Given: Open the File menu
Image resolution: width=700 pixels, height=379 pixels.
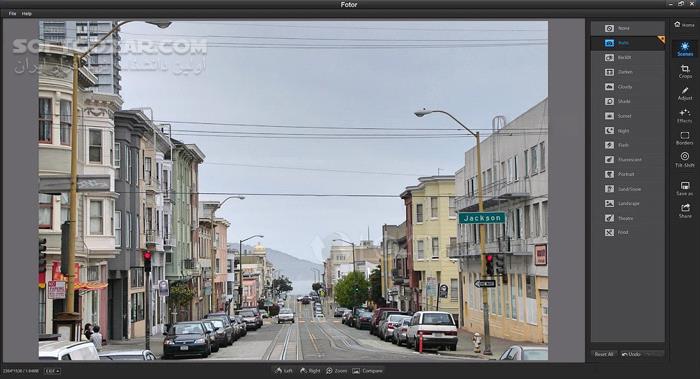Looking at the screenshot, I should point(12,13).
